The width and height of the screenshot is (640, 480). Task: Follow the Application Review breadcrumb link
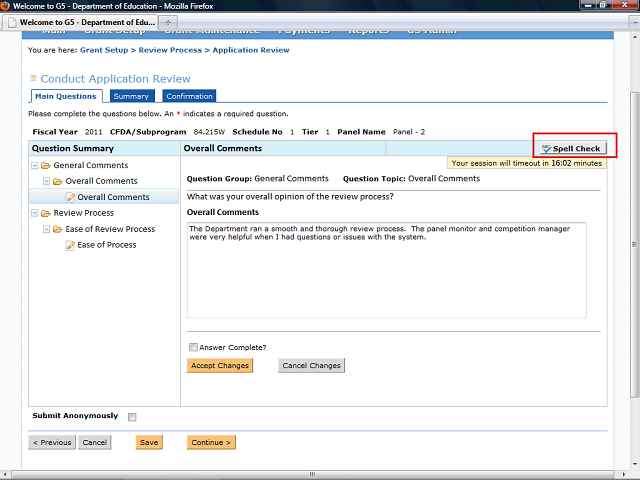click(x=251, y=50)
